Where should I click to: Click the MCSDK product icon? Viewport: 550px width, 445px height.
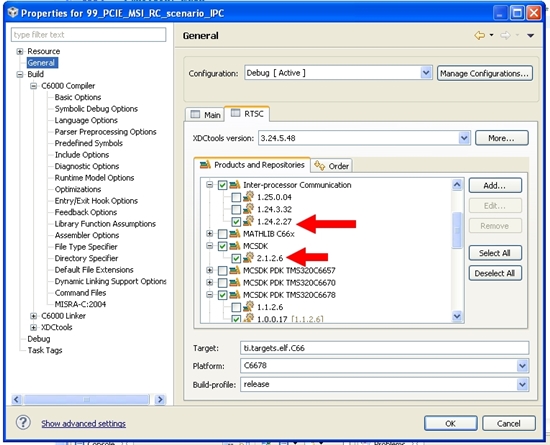tap(235, 246)
